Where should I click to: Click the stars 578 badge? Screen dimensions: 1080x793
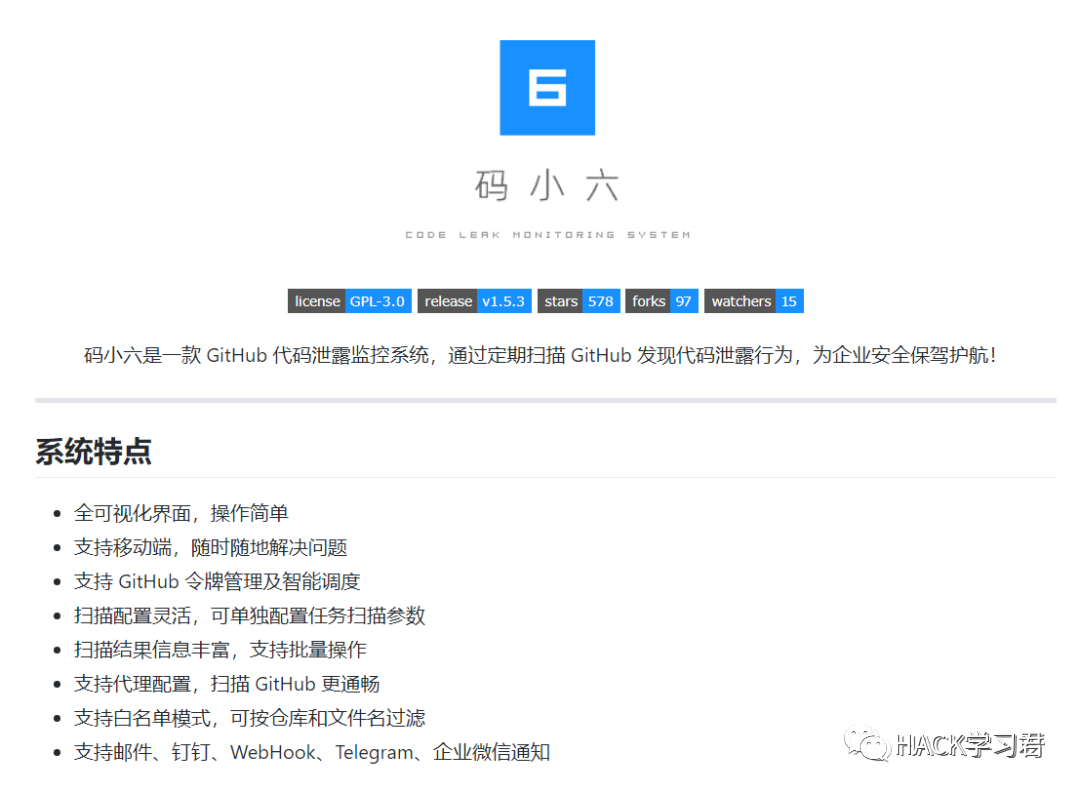point(579,301)
